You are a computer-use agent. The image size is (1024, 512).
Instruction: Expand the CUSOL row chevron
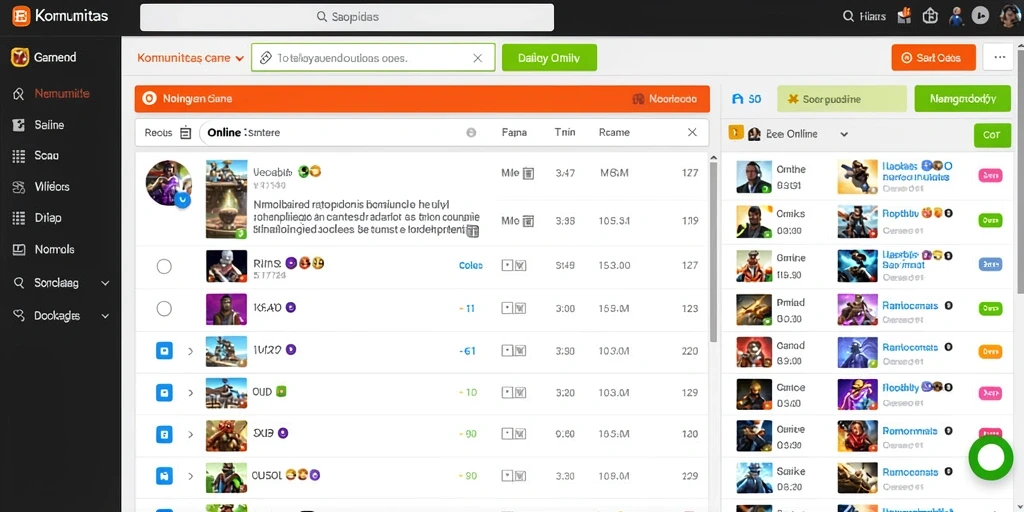pyautogui.click(x=191, y=476)
